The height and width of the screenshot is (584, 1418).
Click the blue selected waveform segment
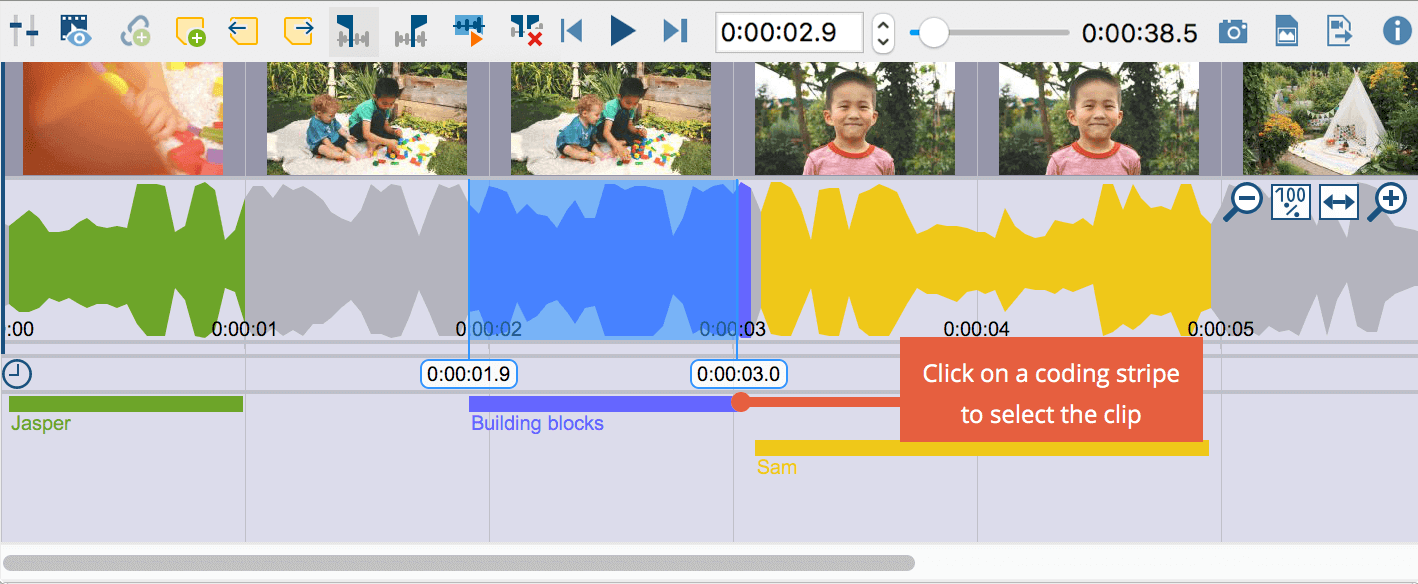click(x=603, y=258)
